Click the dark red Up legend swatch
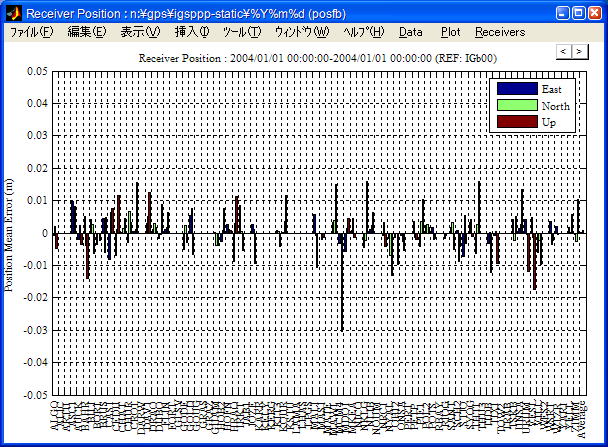The width and height of the screenshot is (608, 447). pos(517,121)
